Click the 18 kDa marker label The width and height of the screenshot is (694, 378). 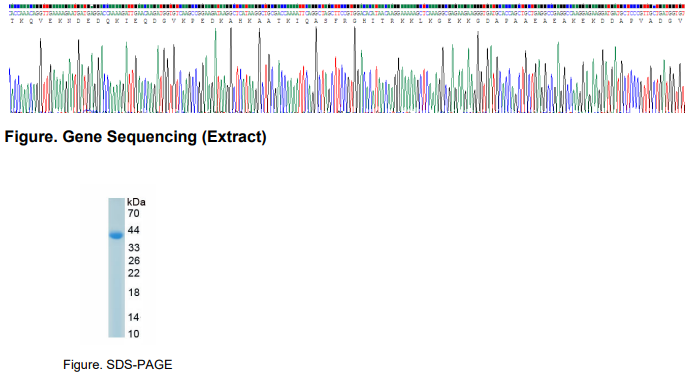(134, 293)
